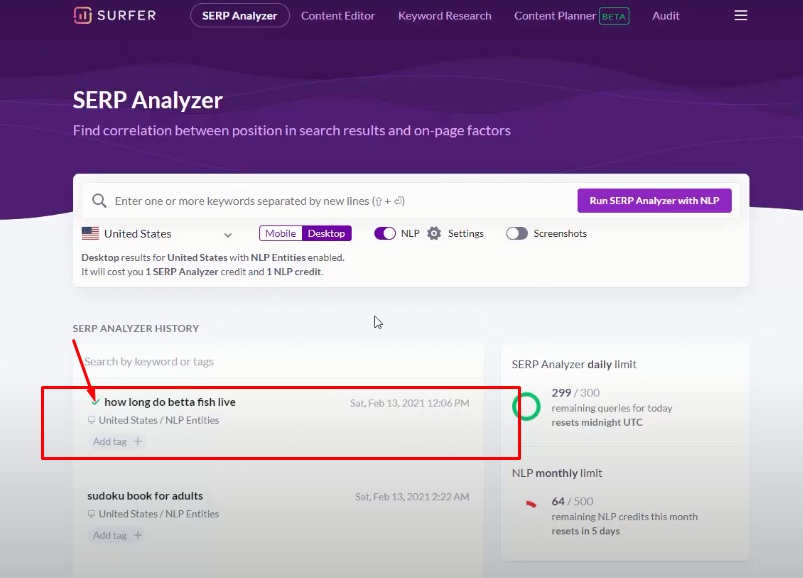Click 'It will cost you 1 SERP Analyzer credit' note
The image size is (803, 578).
(202, 272)
